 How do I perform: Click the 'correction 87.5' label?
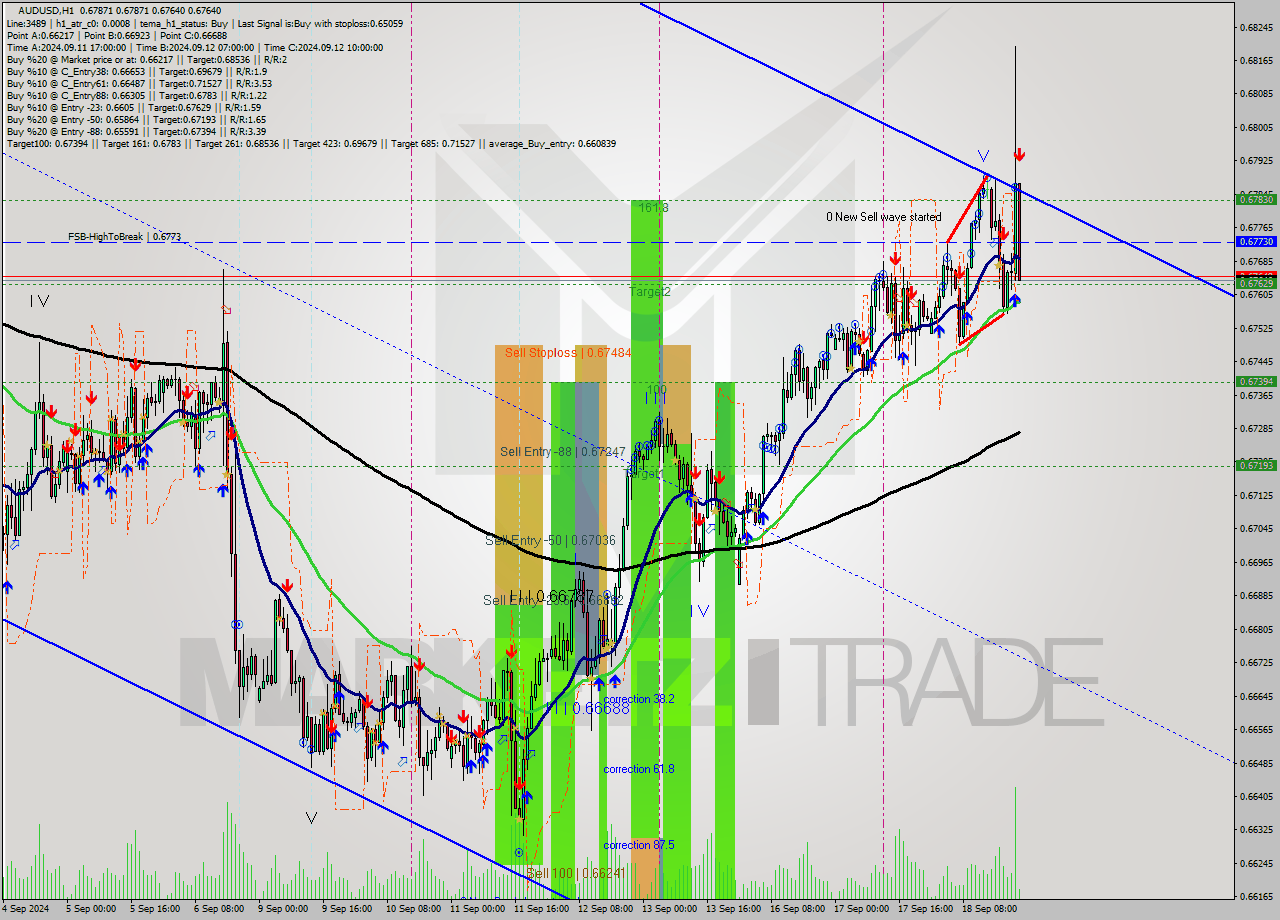[639, 845]
